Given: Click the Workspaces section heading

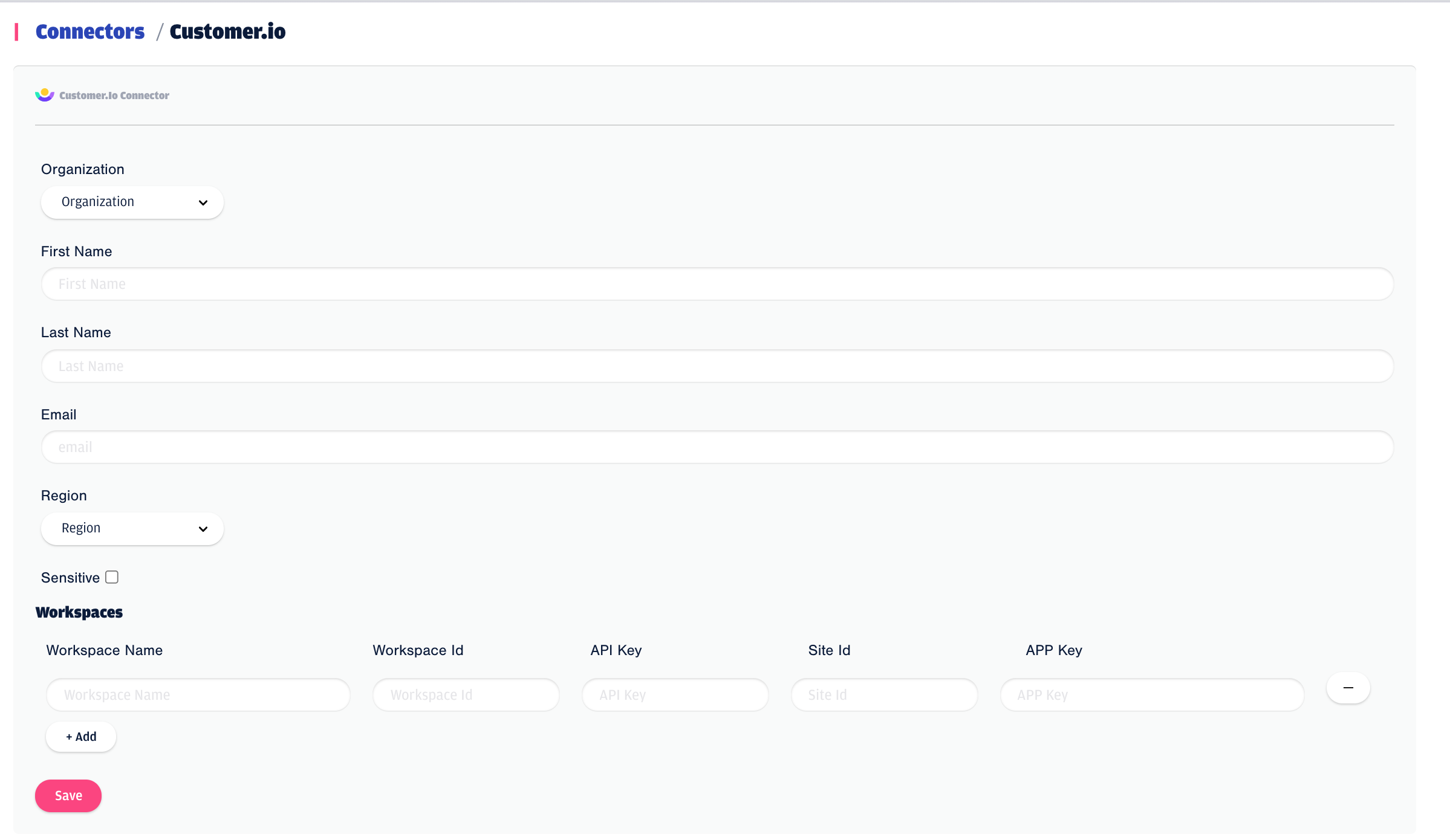Looking at the screenshot, I should coord(79,612).
